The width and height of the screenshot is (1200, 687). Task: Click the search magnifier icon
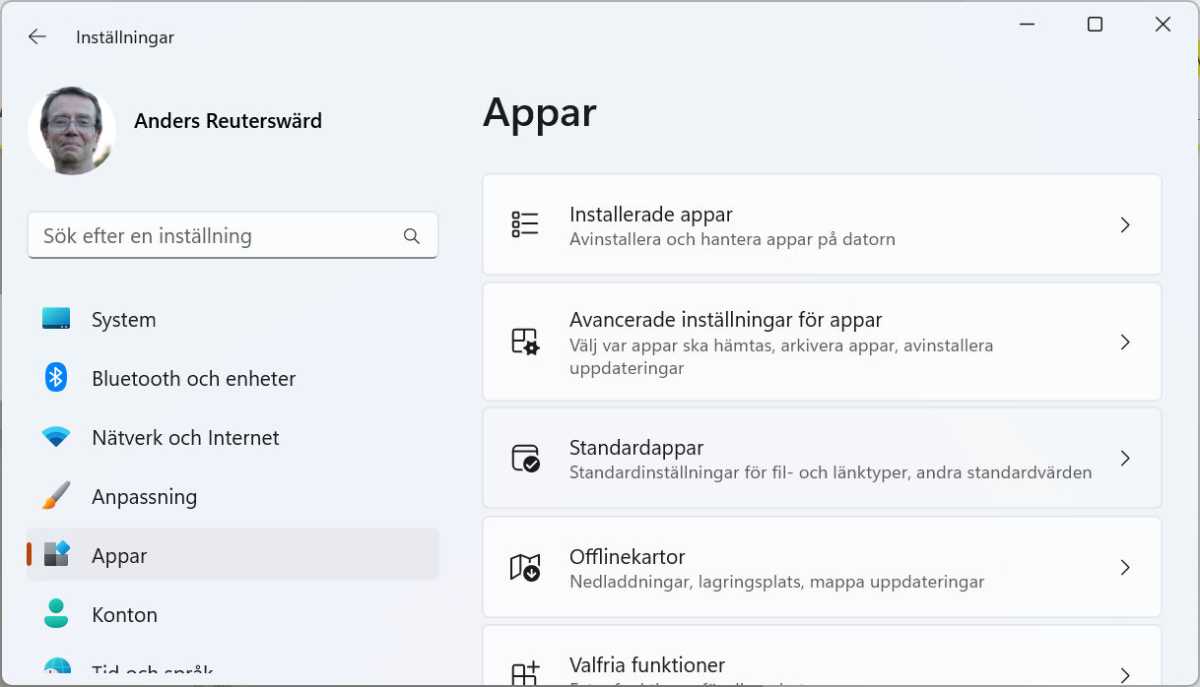411,236
